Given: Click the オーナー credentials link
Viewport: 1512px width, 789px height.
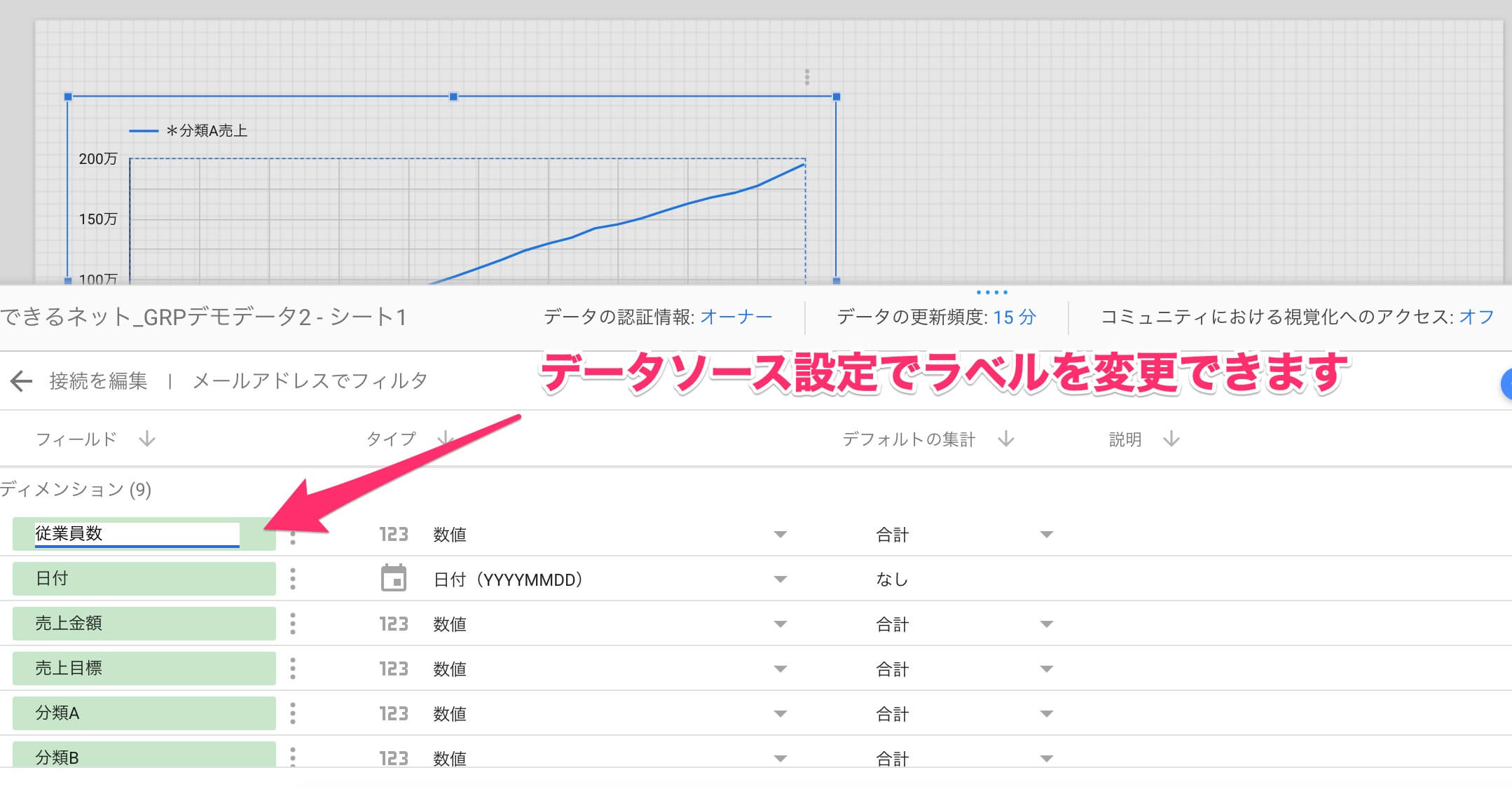Looking at the screenshot, I should (736, 317).
